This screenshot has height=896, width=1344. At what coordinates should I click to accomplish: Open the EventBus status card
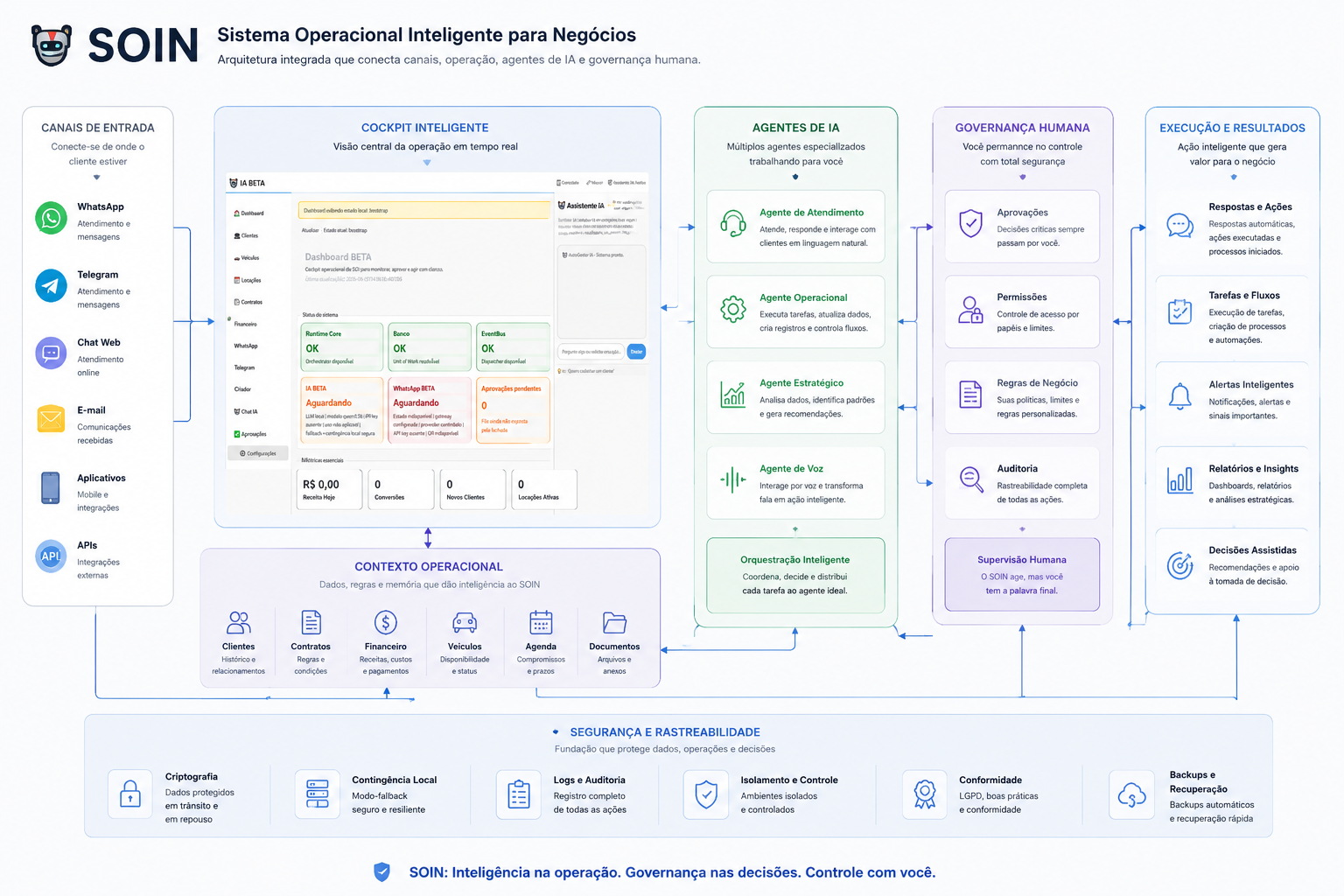[x=514, y=346]
